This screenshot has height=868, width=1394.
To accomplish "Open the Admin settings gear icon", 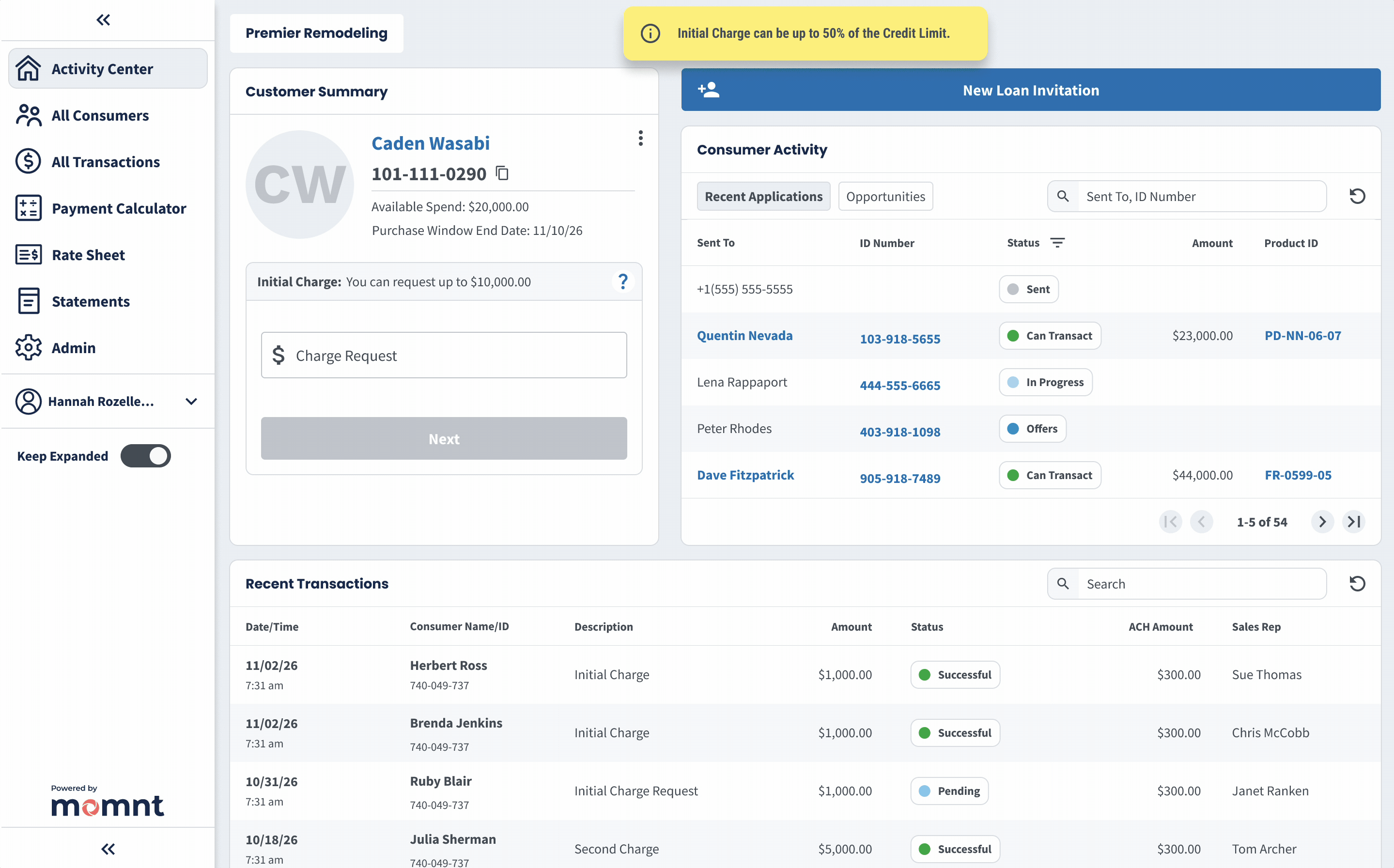I will click(x=28, y=347).
